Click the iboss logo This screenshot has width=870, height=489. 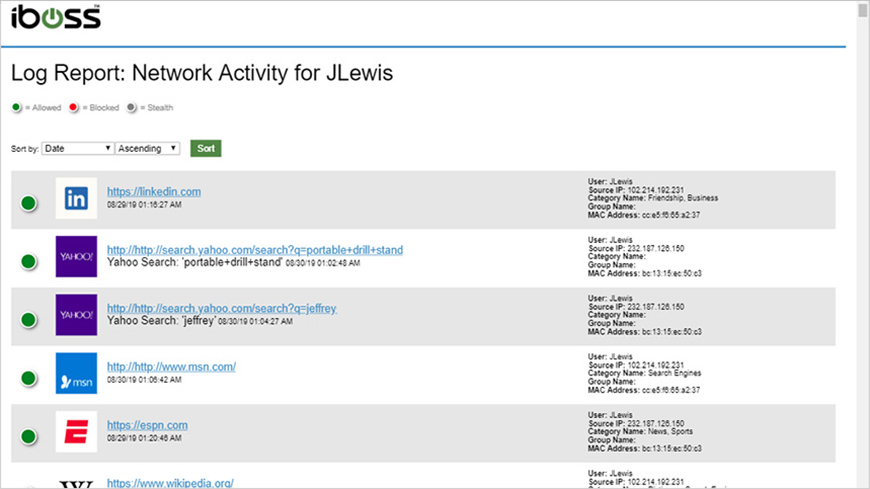coord(55,17)
